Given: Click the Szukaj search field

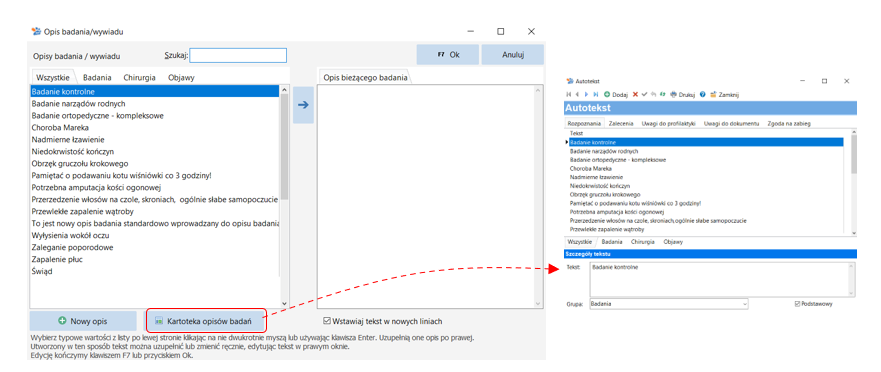Looking at the screenshot, I should (238, 56).
